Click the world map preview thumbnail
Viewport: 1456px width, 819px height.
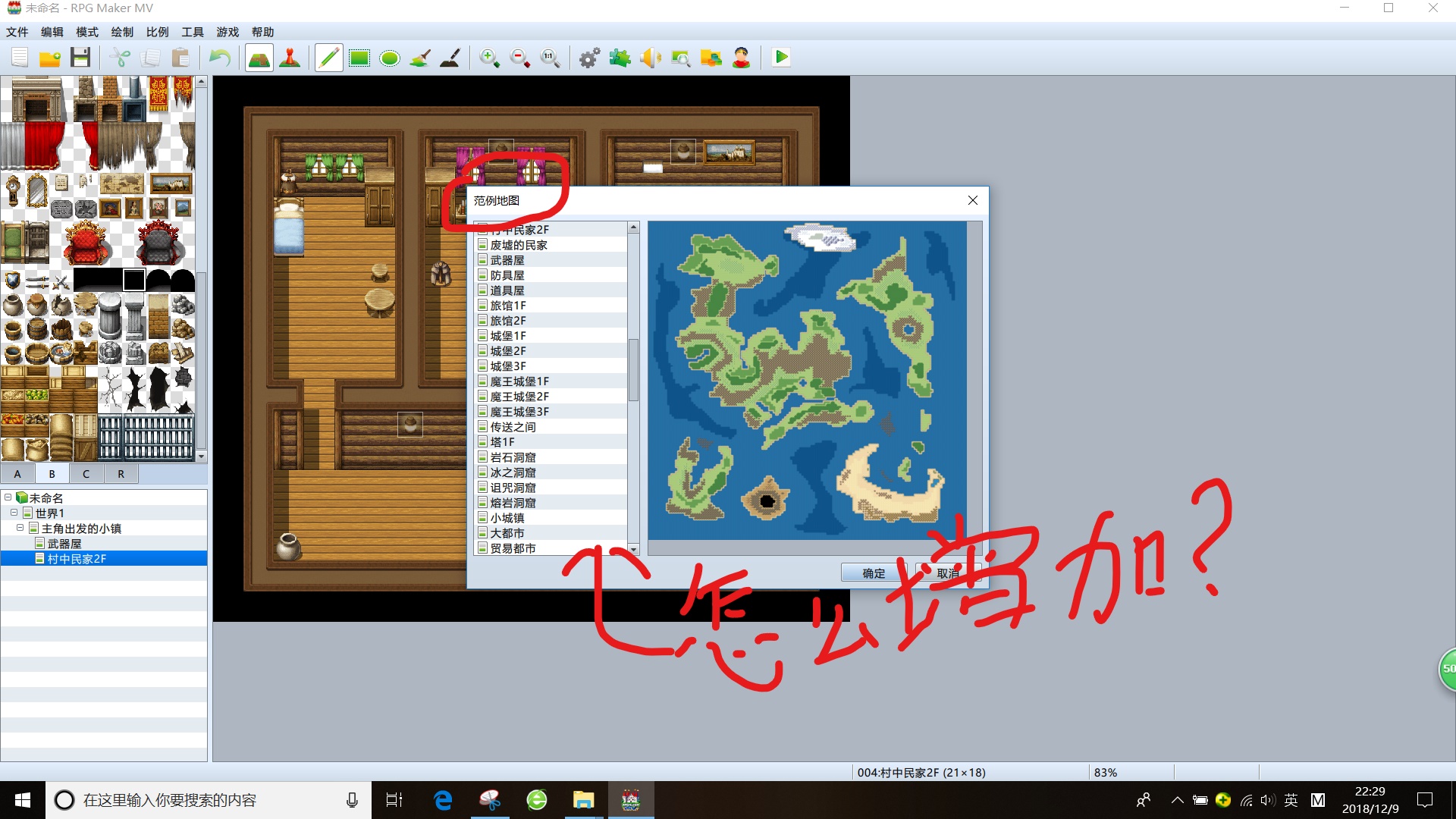(807, 381)
